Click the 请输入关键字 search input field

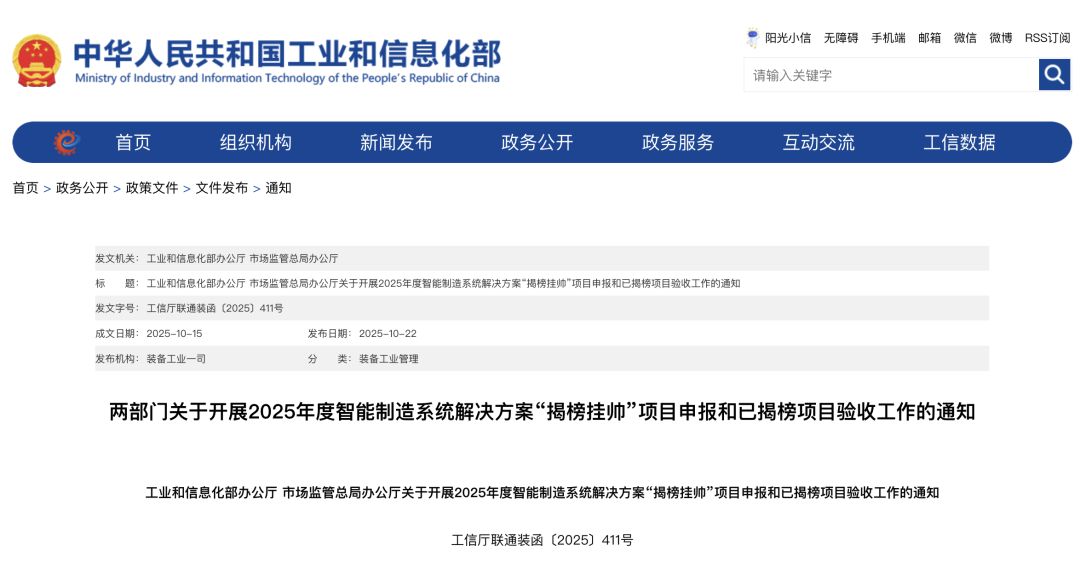pos(890,75)
